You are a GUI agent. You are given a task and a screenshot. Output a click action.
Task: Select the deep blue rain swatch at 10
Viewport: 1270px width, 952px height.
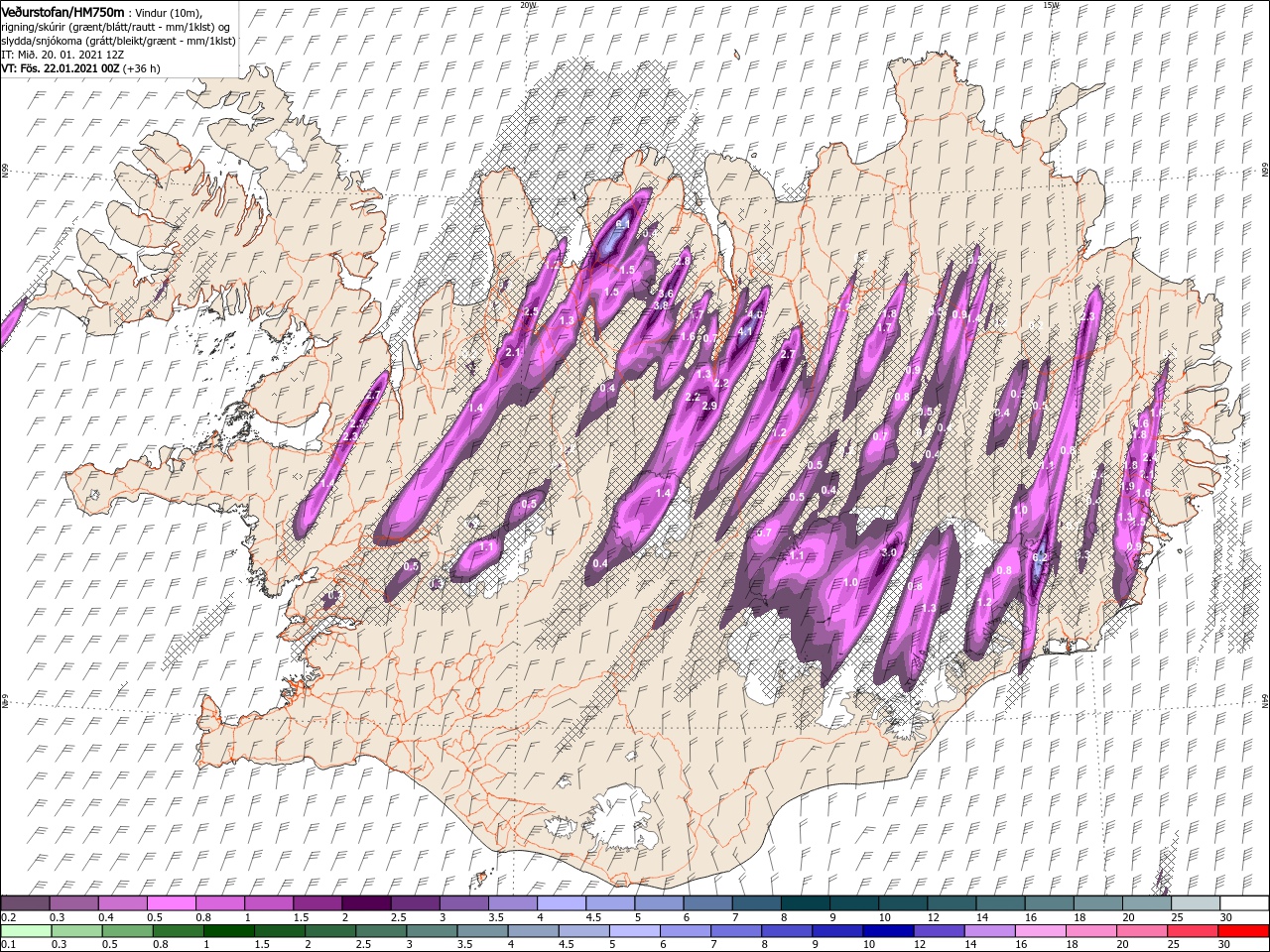tap(887, 930)
